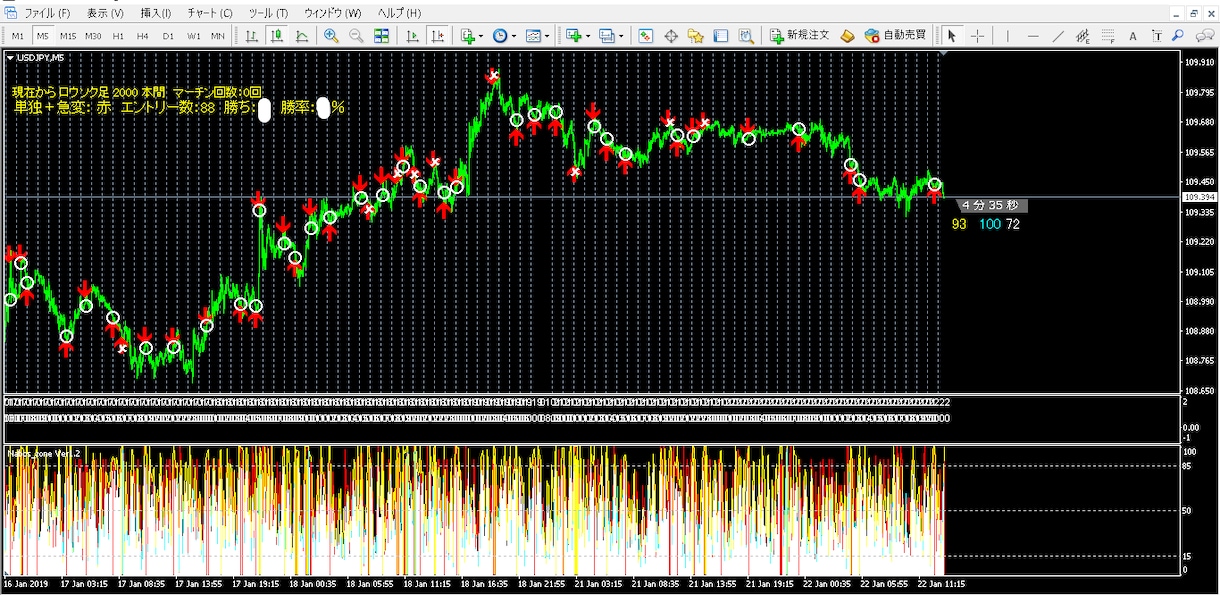Draw a trendline with line tool
Viewport: 1220px width, 595px height.
1058,36
